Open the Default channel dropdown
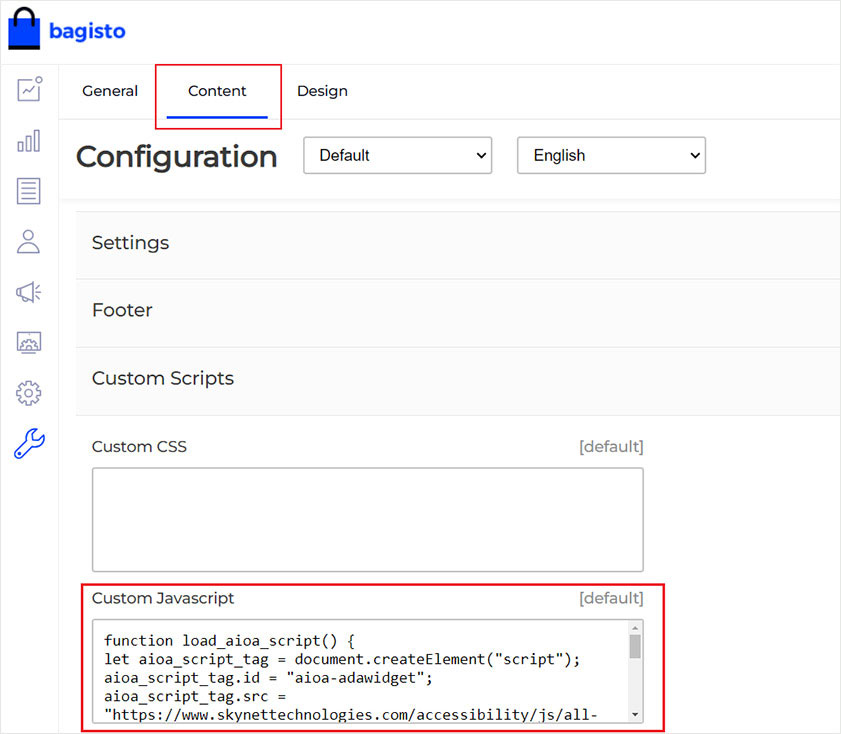 coord(397,156)
